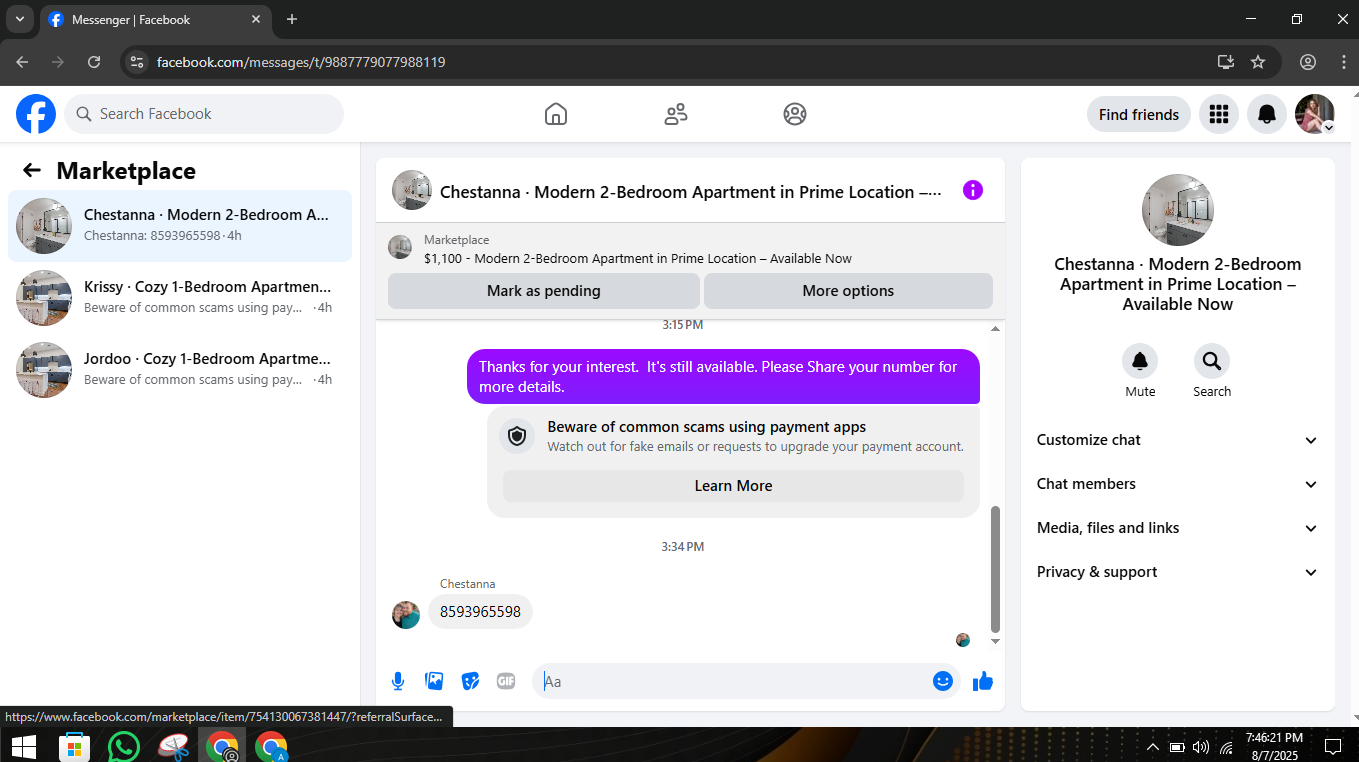Click Chestanna's avatar beside her message

pyautogui.click(x=406, y=614)
